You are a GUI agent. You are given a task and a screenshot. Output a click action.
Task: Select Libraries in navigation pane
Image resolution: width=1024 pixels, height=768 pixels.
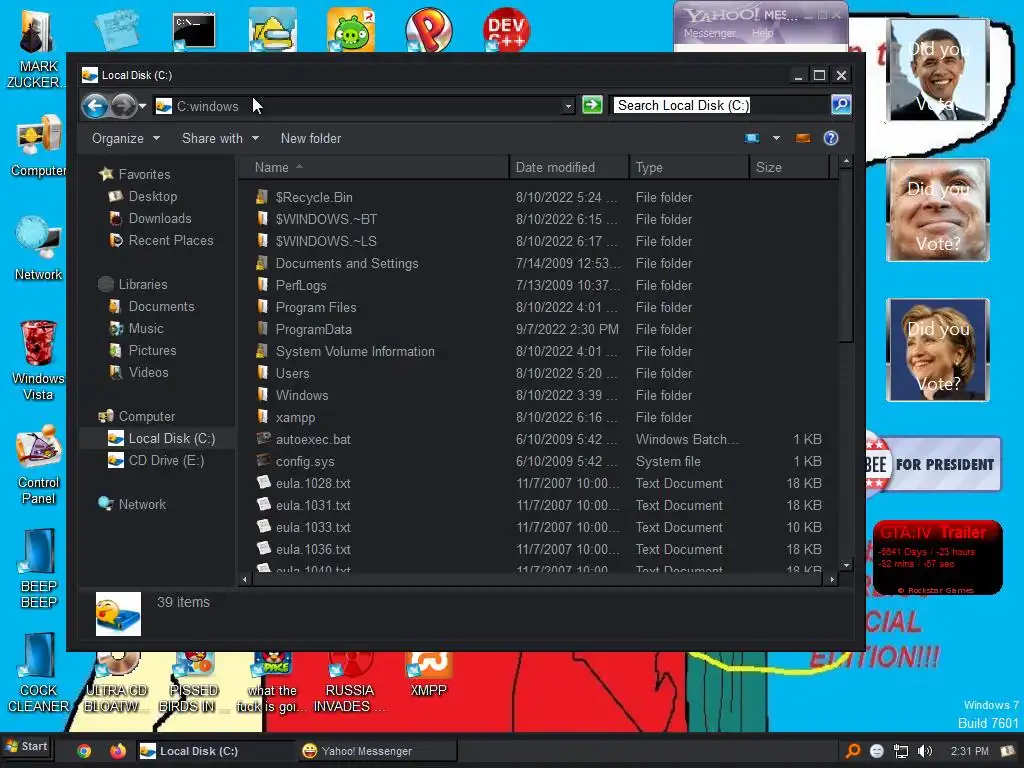pos(133,284)
